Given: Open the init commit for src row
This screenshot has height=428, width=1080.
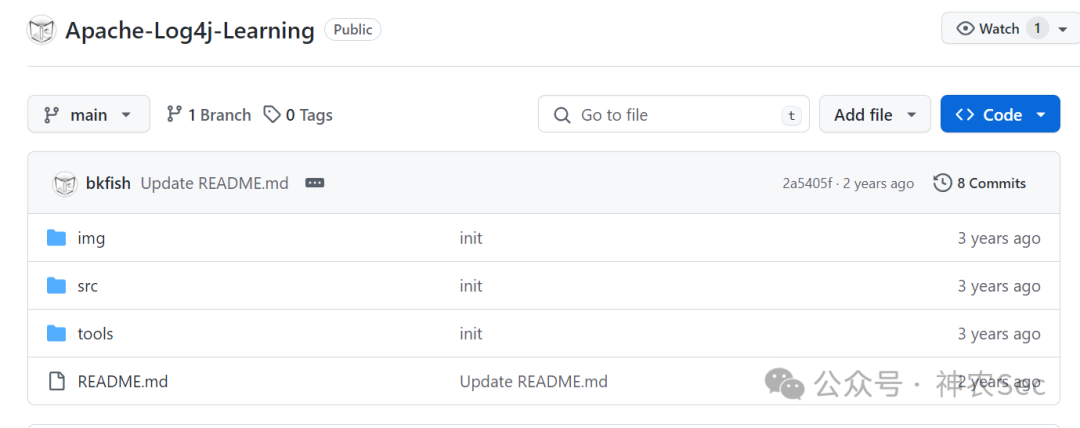Looking at the screenshot, I should [x=471, y=286].
